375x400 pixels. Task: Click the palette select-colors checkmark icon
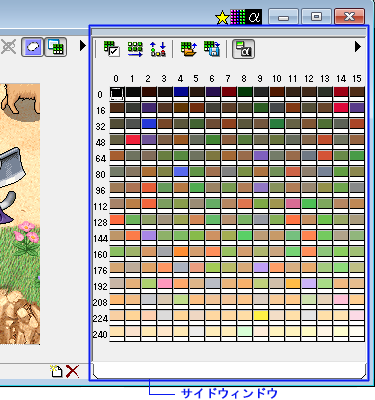click(x=111, y=49)
